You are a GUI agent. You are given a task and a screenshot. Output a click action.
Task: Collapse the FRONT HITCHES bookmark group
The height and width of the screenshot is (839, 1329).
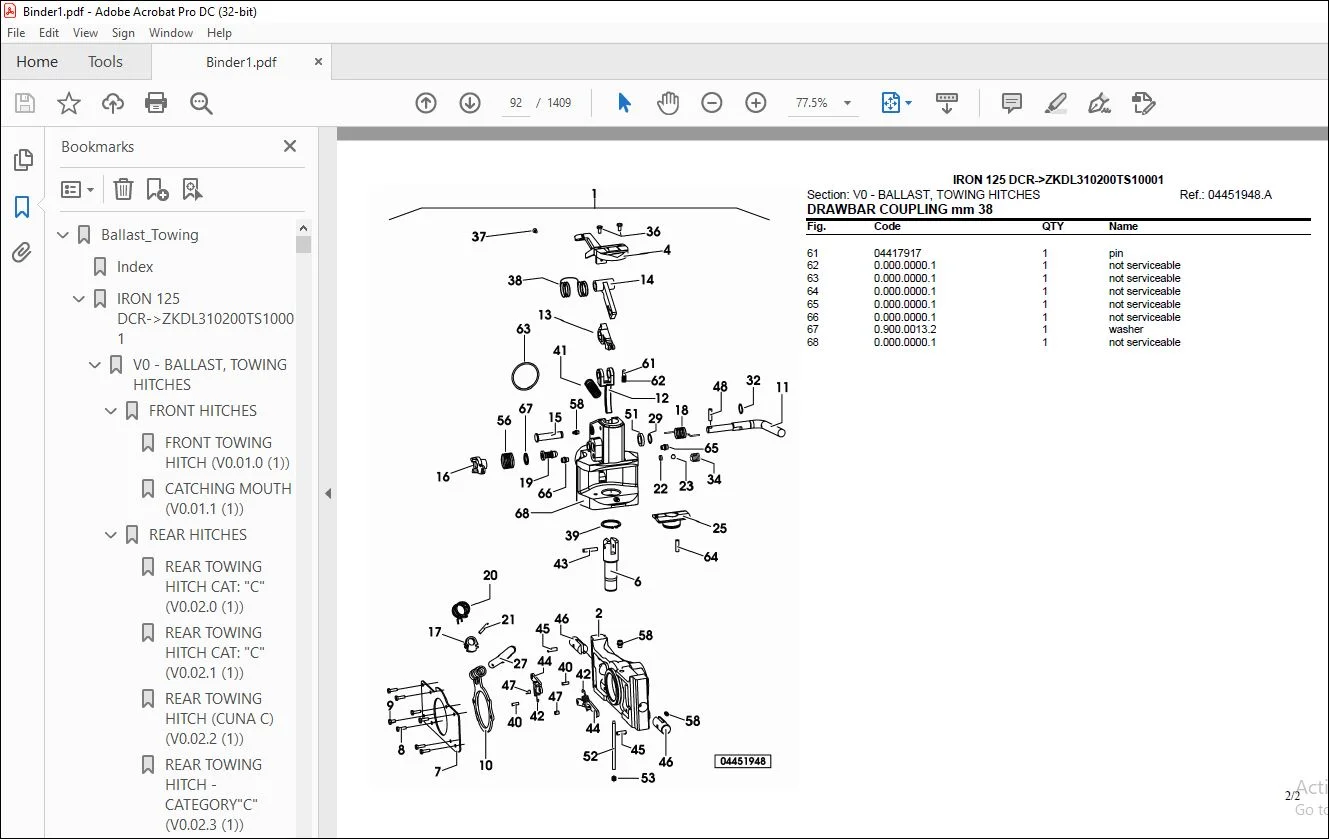click(x=111, y=411)
